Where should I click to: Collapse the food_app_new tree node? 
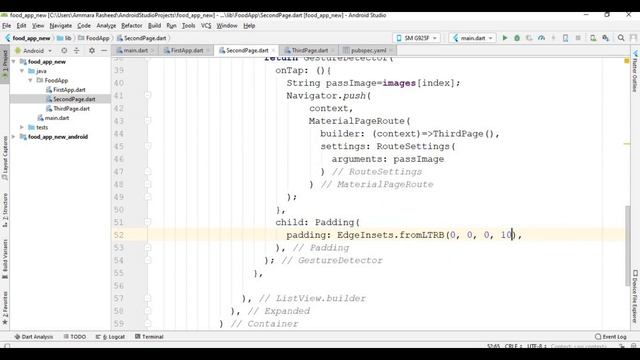pos(14,62)
